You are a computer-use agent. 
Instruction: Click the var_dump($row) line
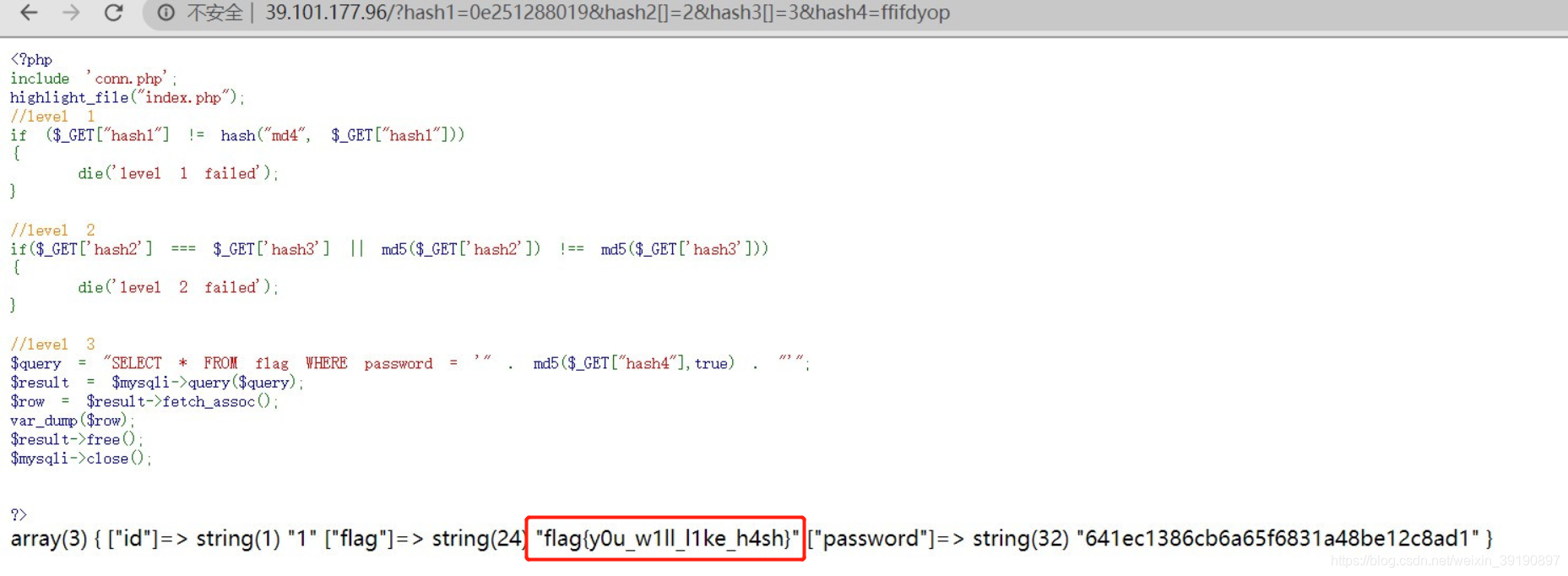(72, 421)
